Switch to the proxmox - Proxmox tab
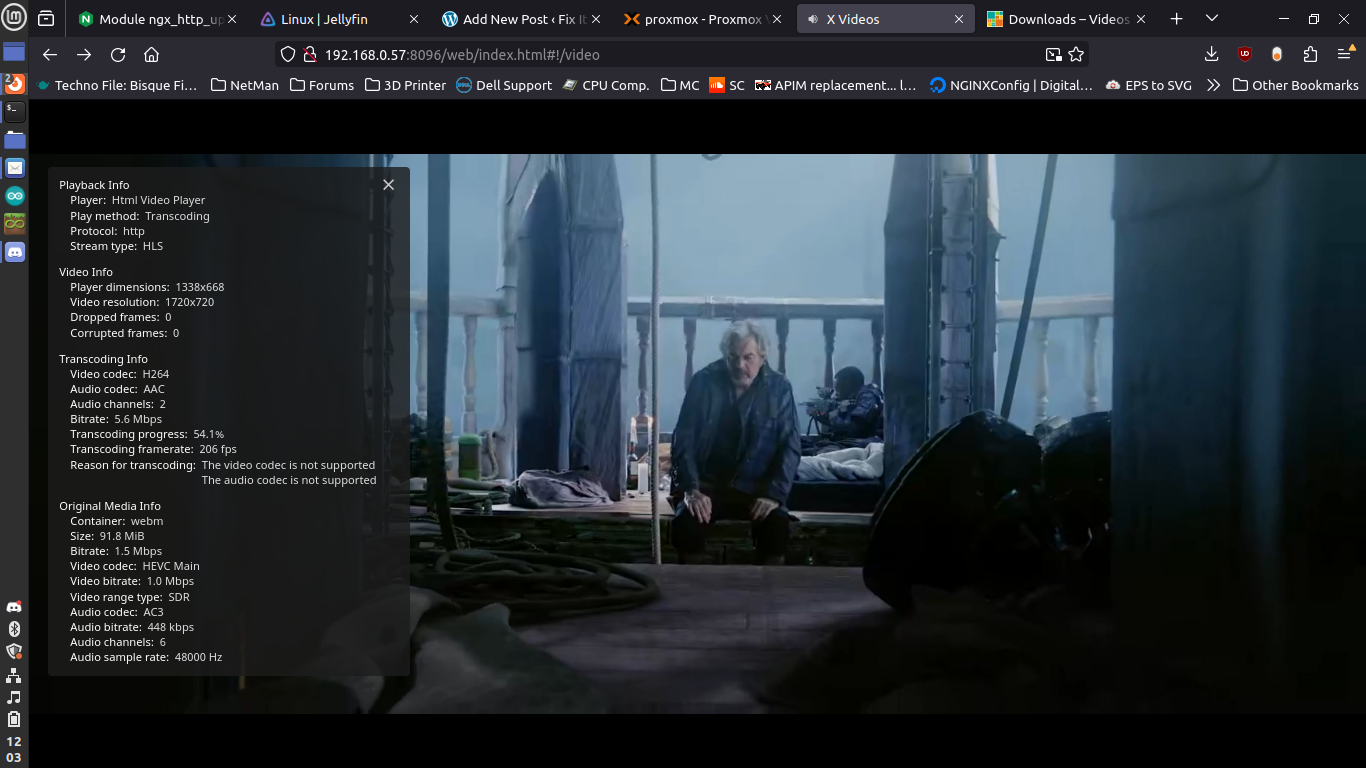The width and height of the screenshot is (1366, 768). coord(704,19)
